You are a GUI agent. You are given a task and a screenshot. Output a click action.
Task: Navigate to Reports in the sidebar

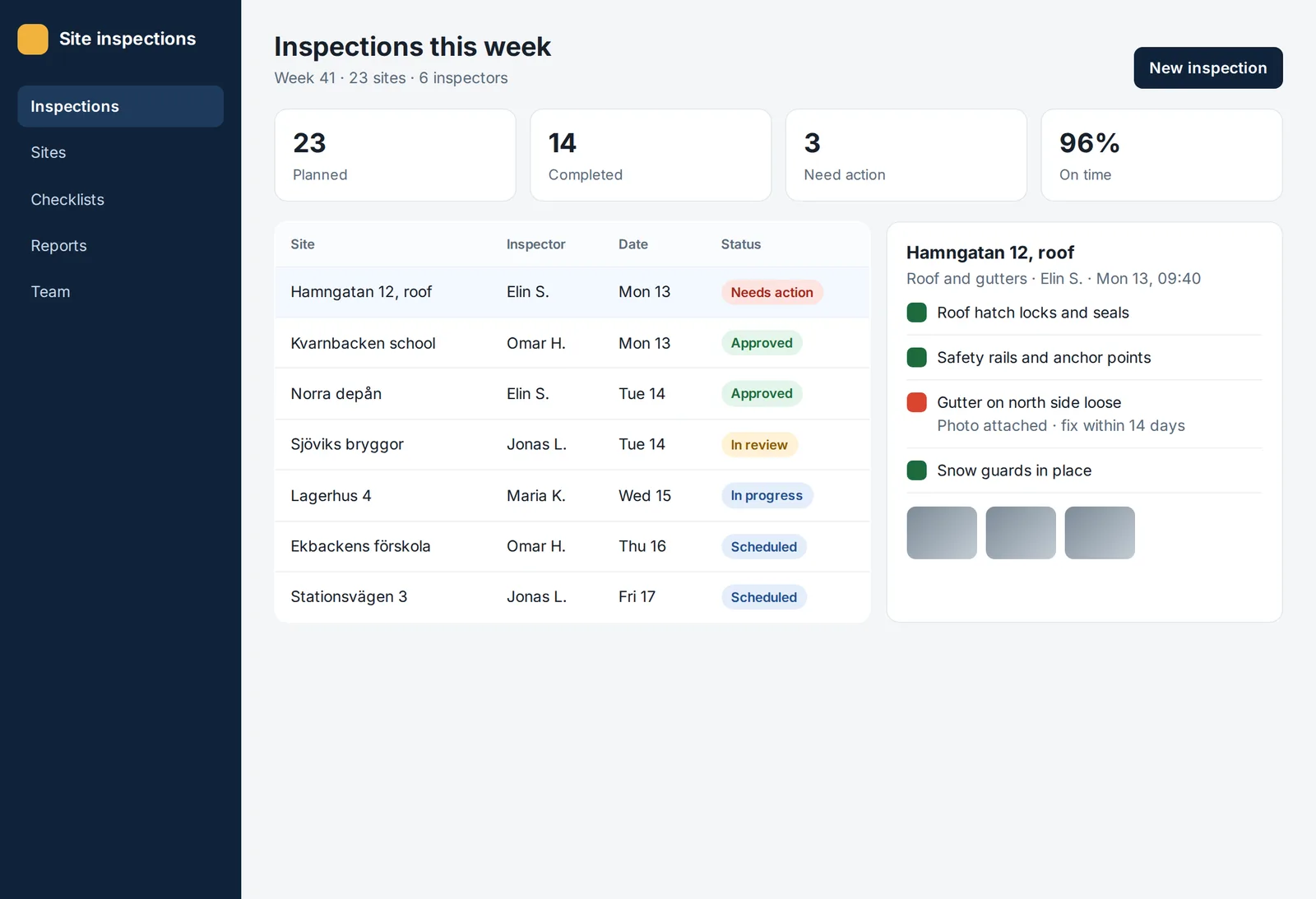(120, 245)
